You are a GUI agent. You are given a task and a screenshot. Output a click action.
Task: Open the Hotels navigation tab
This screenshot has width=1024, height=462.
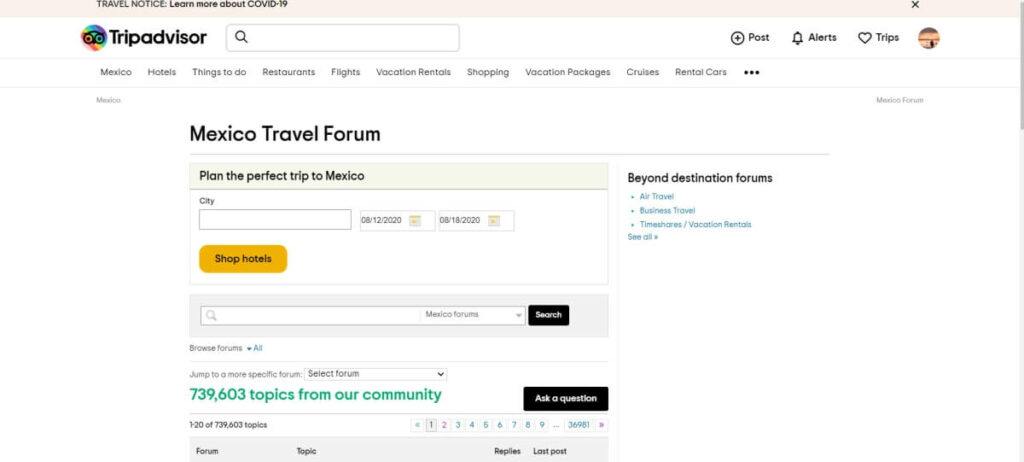pyautogui.click(x=161, y=73)
